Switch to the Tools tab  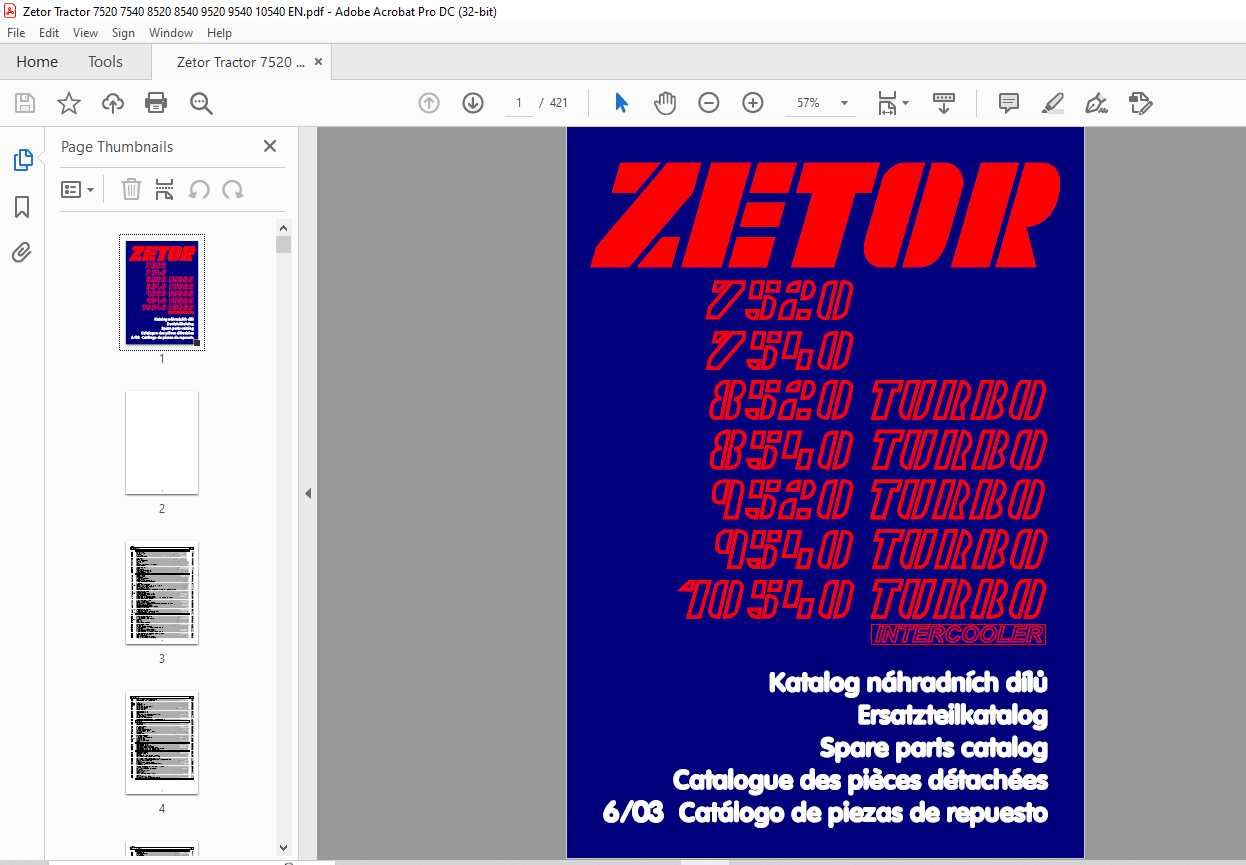pos(105,62)
